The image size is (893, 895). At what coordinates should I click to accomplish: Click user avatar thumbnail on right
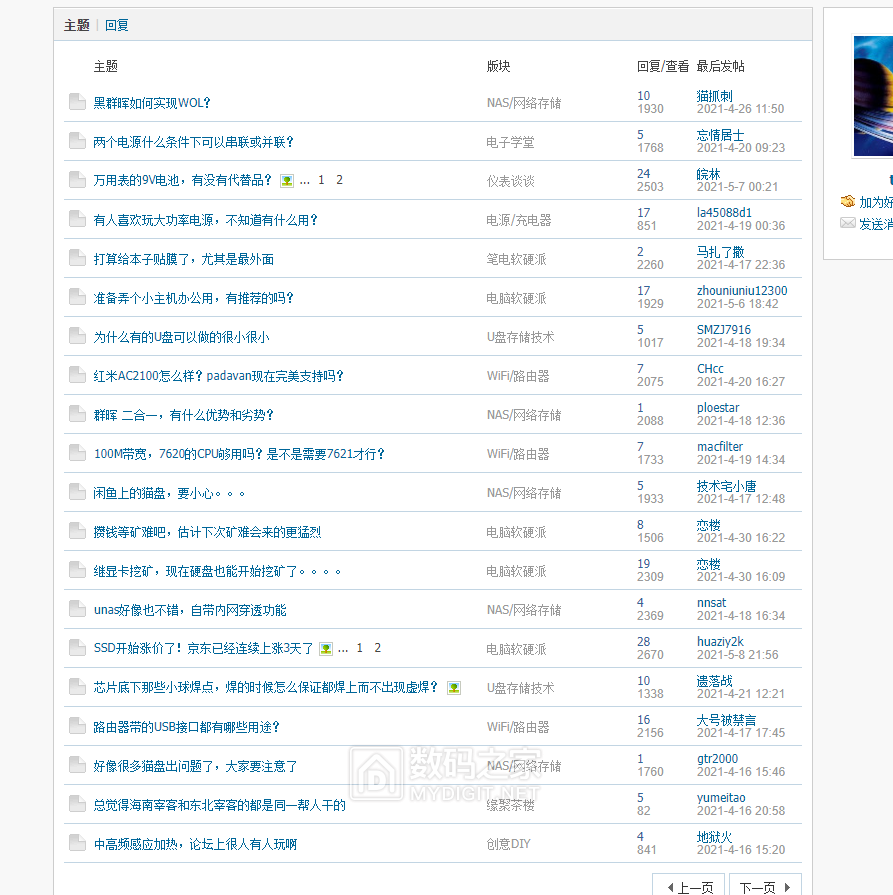[x=872, y=97]
